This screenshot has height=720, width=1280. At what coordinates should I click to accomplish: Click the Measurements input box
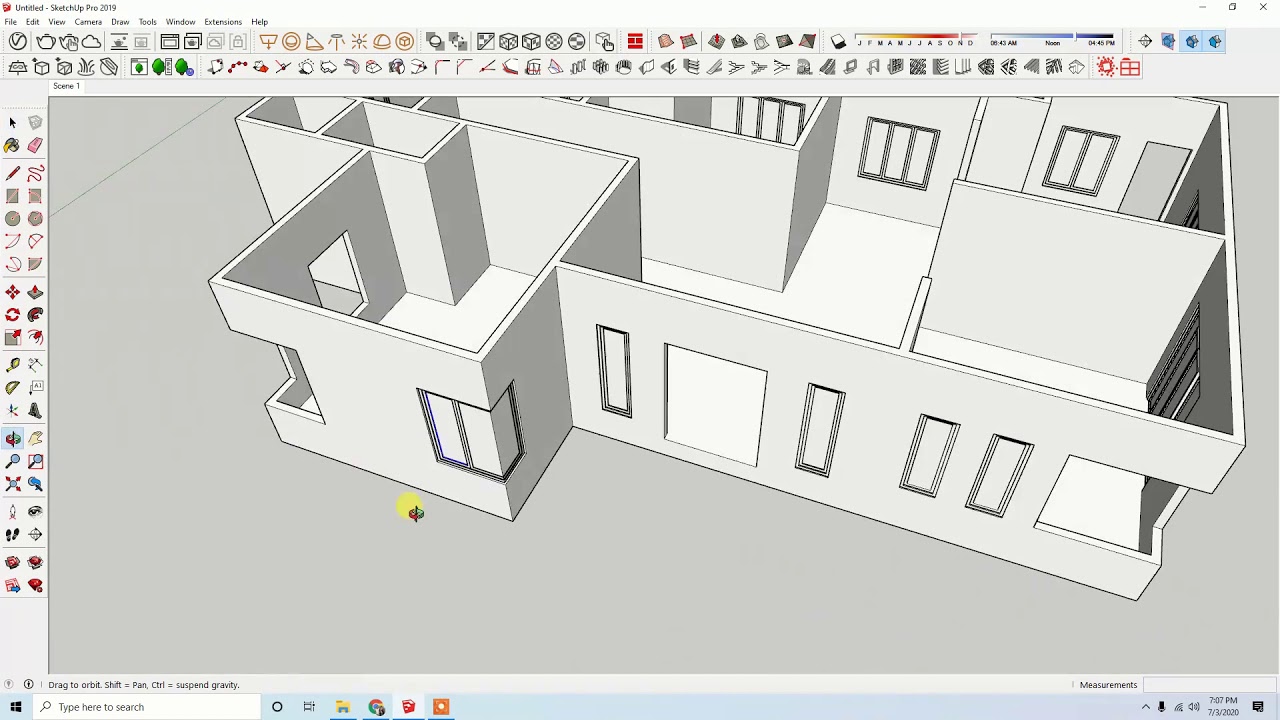[x=1210, y=685]
